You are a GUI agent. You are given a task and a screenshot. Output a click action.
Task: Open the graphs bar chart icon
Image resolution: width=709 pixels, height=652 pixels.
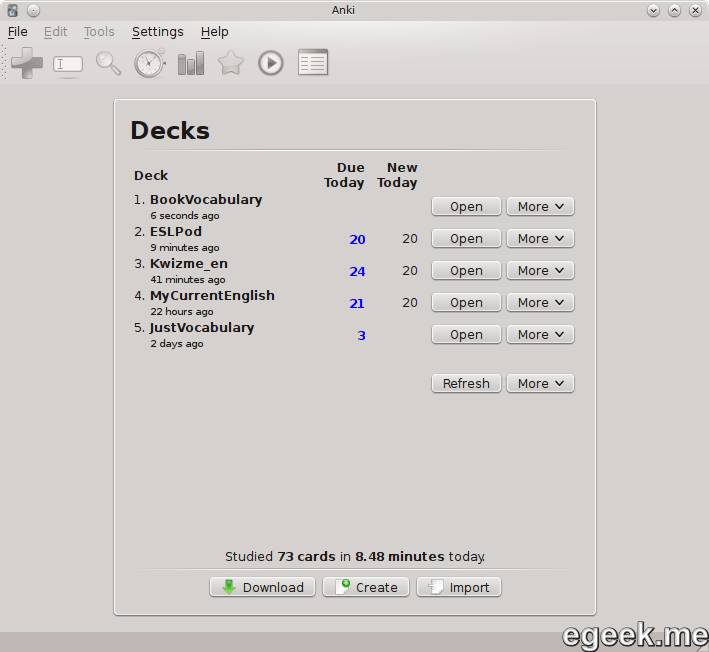pos(191,63)
